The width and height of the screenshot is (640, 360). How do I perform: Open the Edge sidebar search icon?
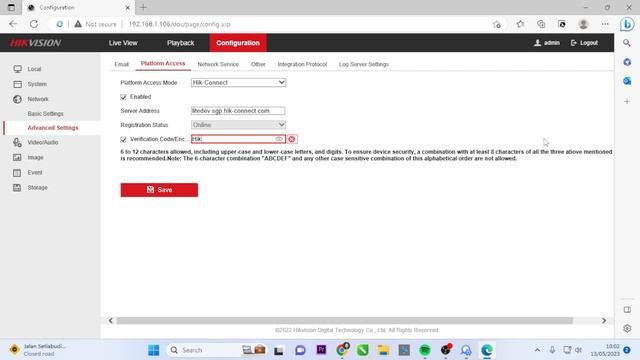(x=627, y=43)
